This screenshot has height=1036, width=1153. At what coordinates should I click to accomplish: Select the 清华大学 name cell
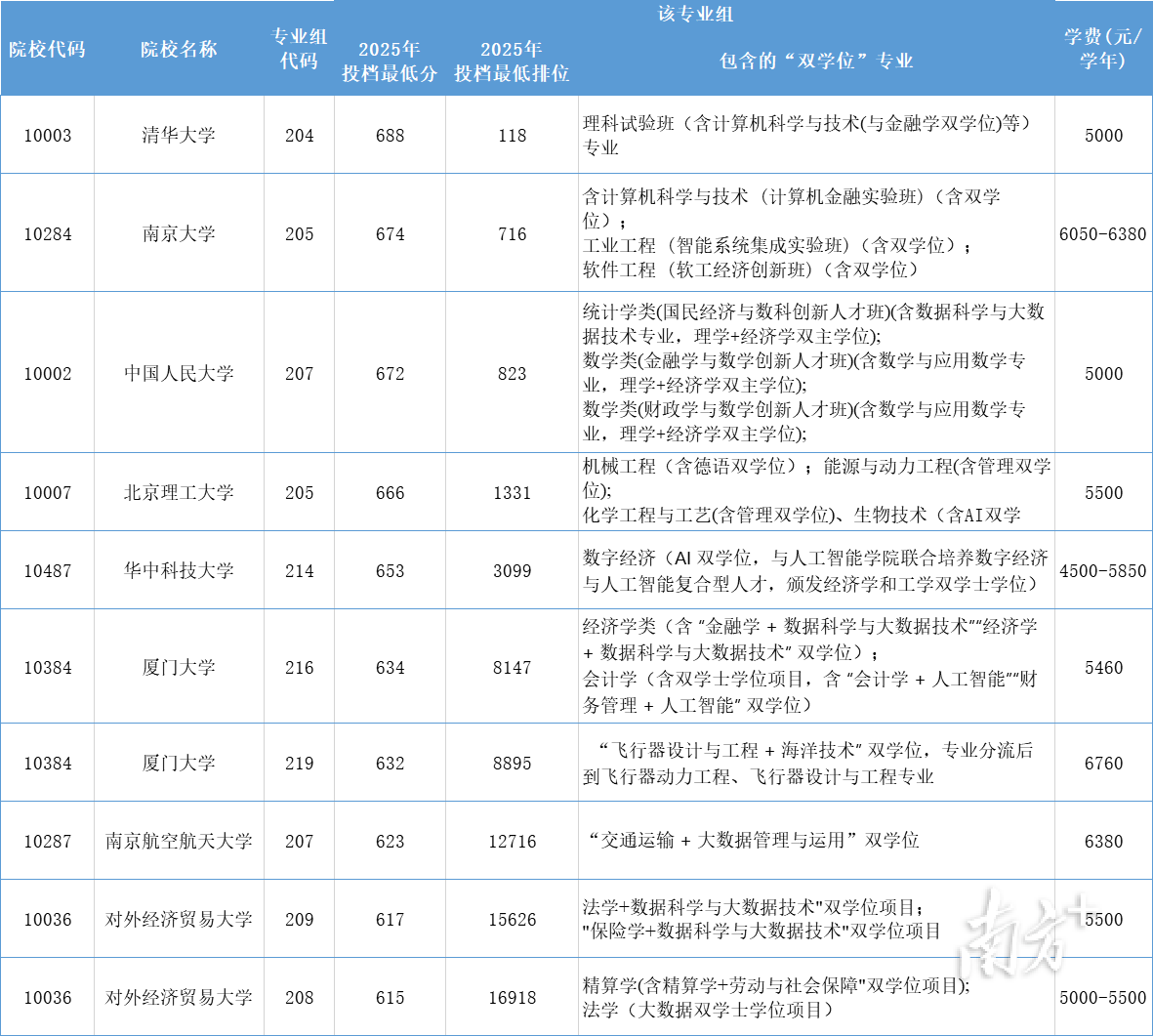(x=179, y=136)
